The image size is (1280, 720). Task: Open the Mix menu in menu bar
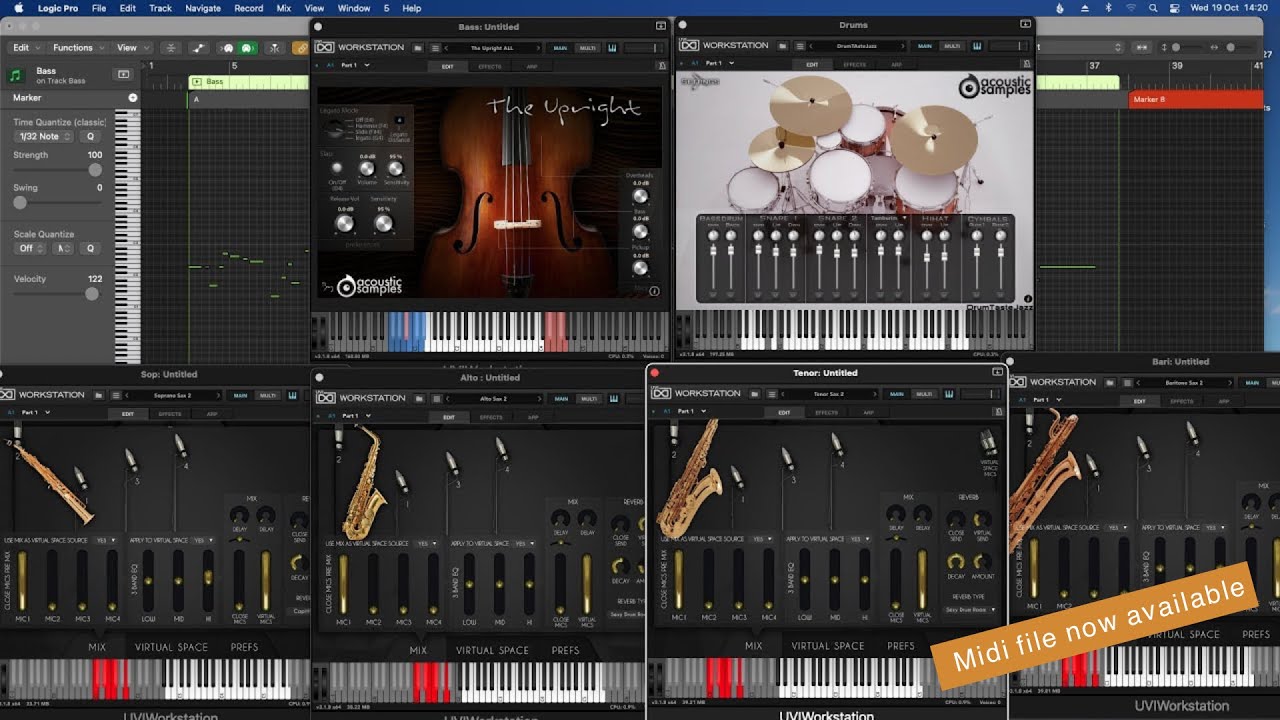coord(284,8)
